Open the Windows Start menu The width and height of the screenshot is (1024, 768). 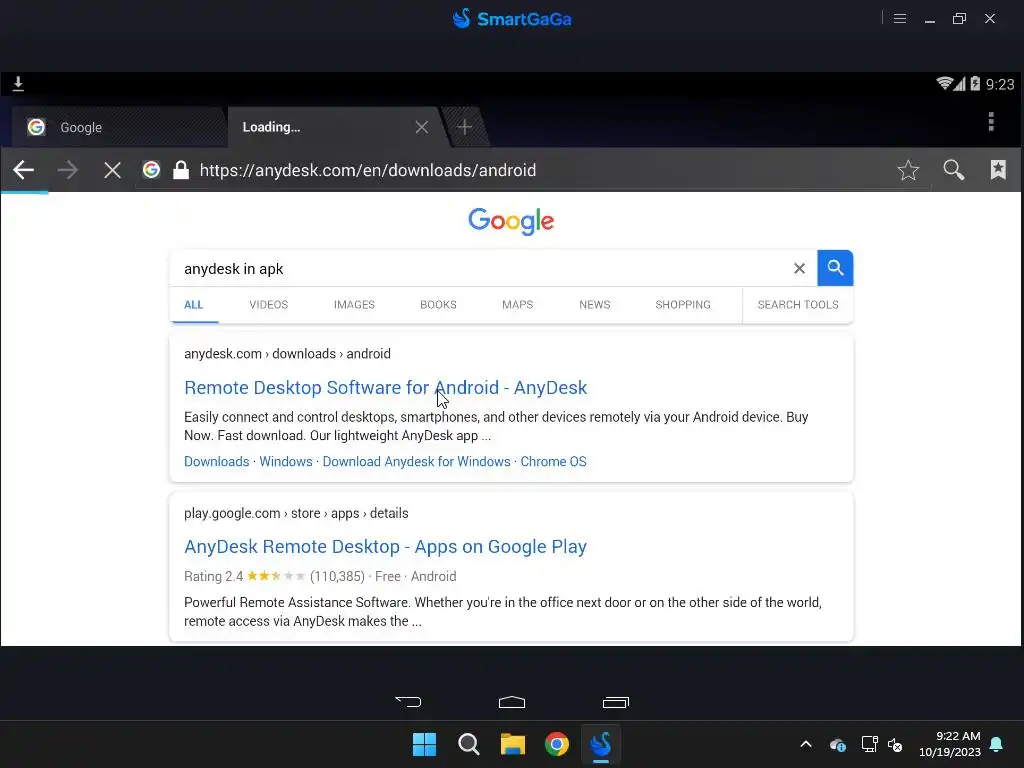[x=424, y=744]
